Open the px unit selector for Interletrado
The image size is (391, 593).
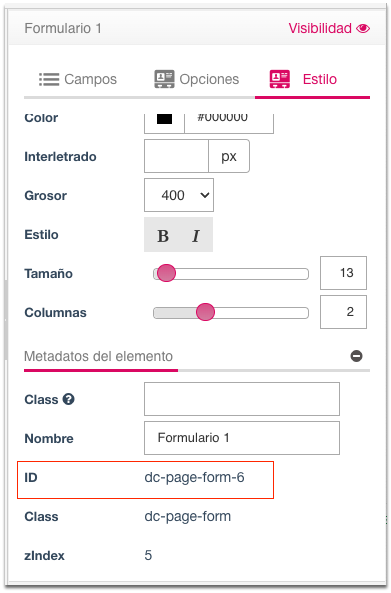(229, 156)
